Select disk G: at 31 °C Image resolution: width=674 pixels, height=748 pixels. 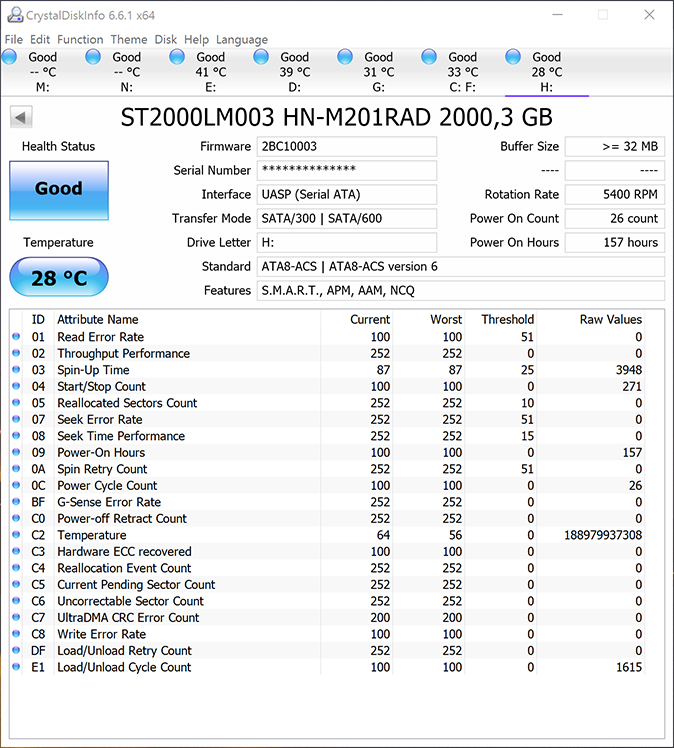pos(378,72)
